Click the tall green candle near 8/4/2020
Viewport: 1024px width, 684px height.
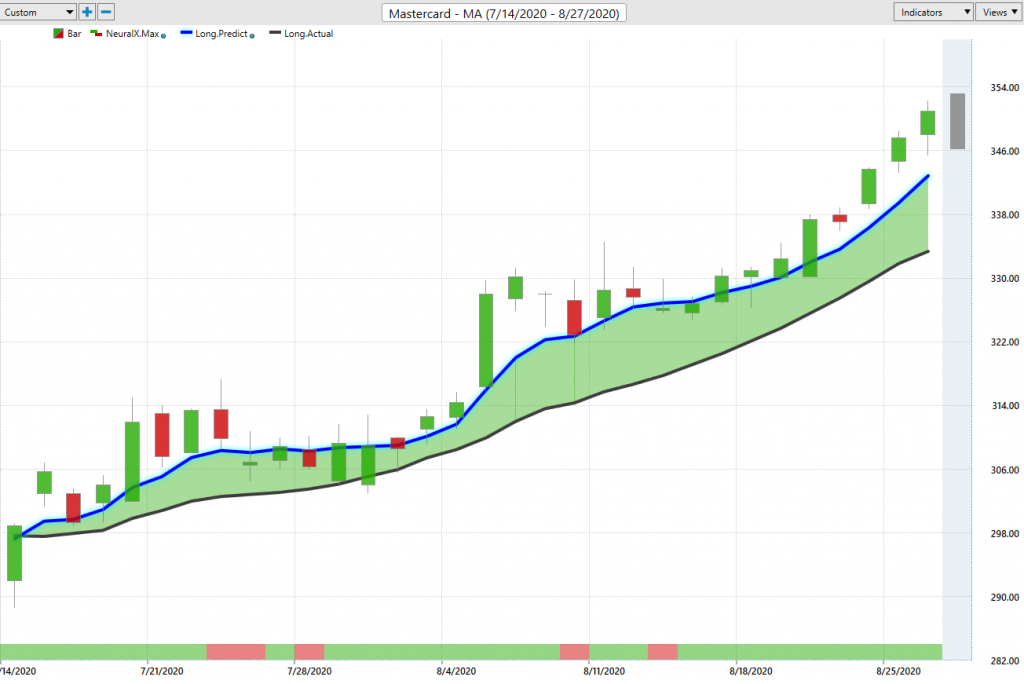(x=486, y=340)
